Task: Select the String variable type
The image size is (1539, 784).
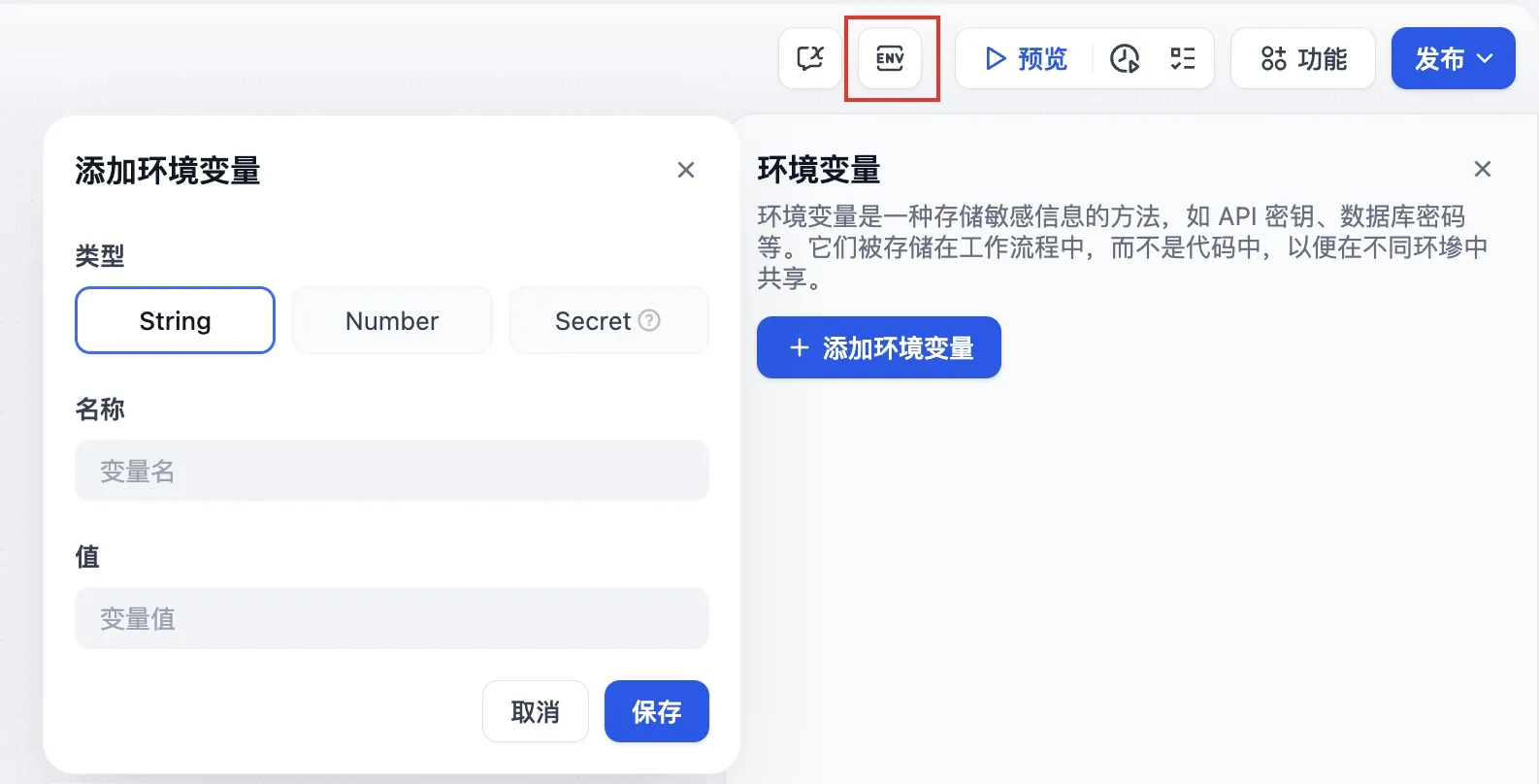Action: point(175,320)
